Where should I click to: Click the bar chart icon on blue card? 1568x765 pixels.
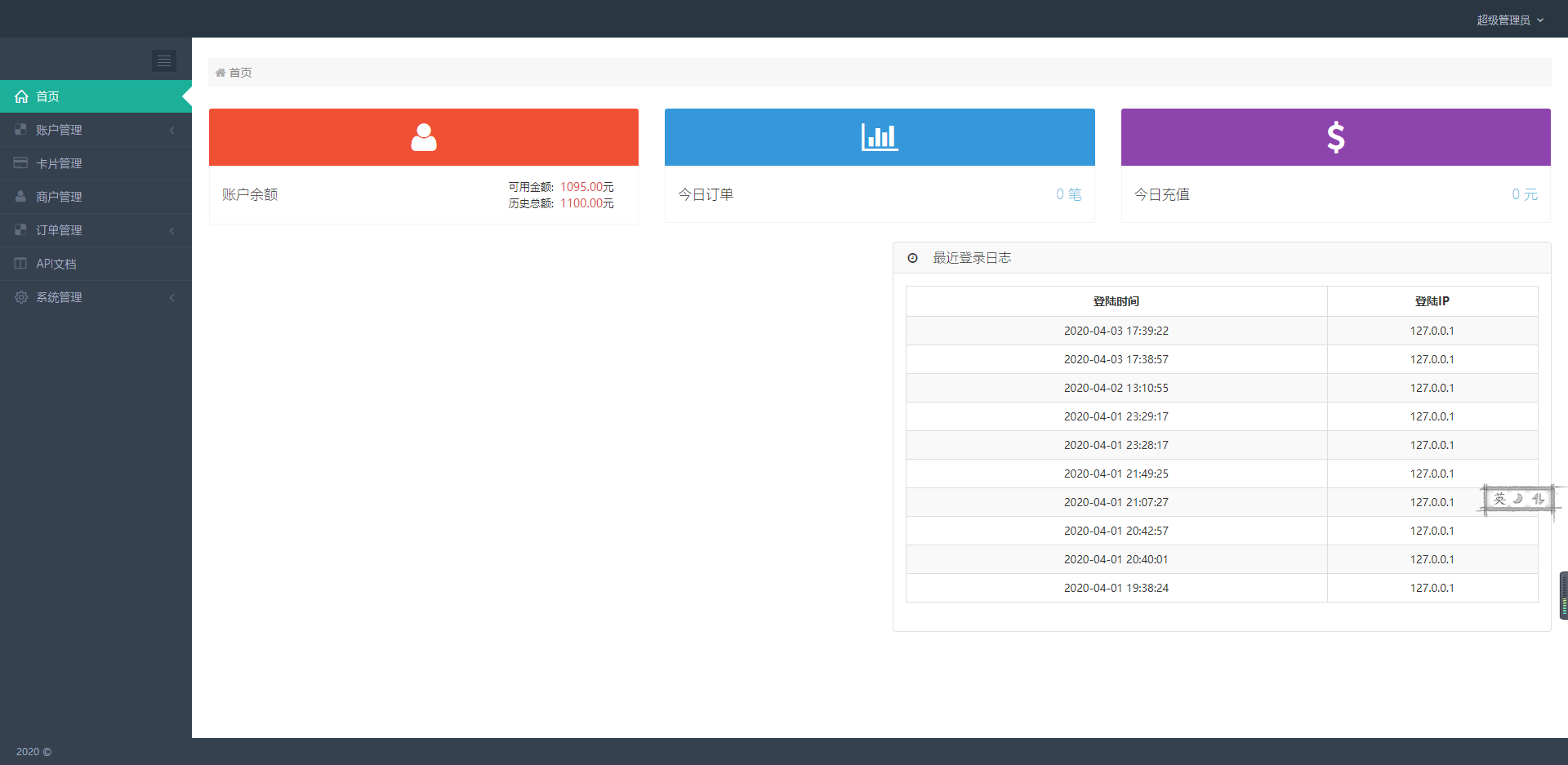880,137
